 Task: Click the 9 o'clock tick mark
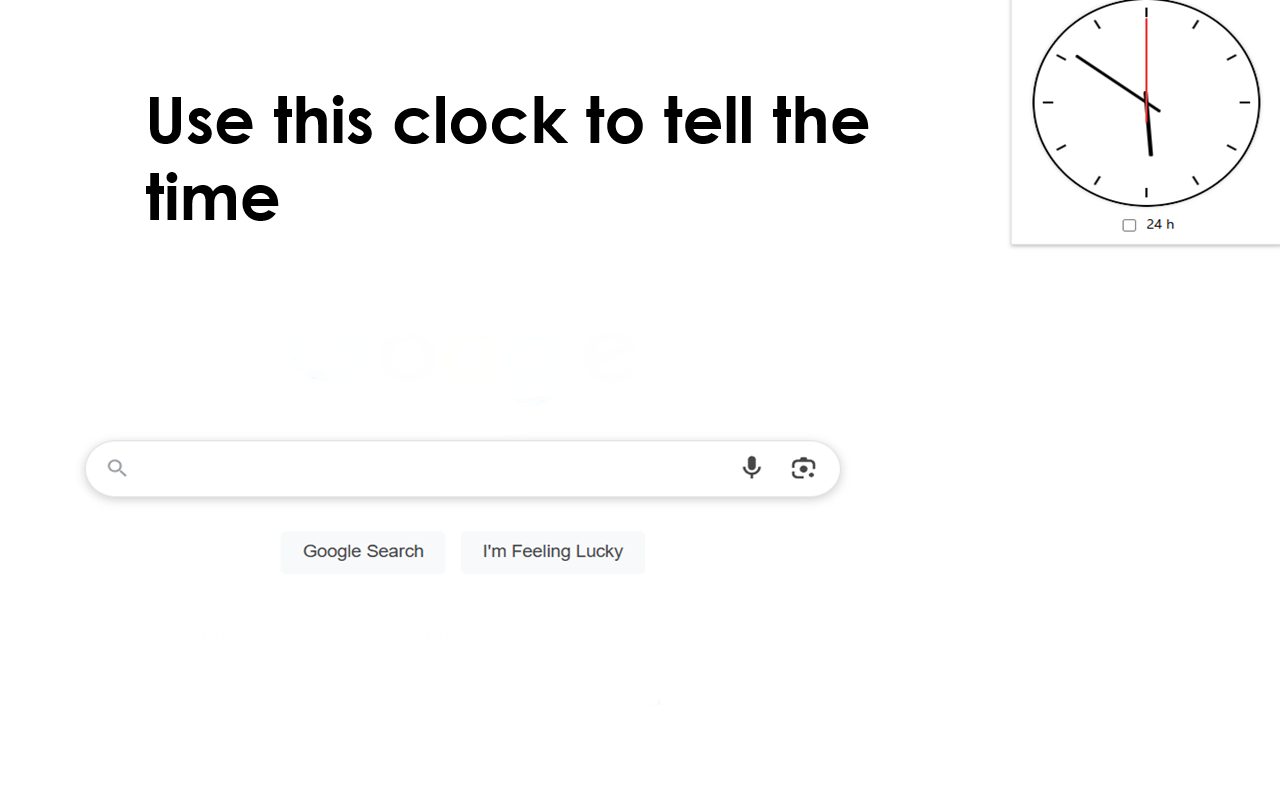pyautogui.click(x=1048, y=102)
